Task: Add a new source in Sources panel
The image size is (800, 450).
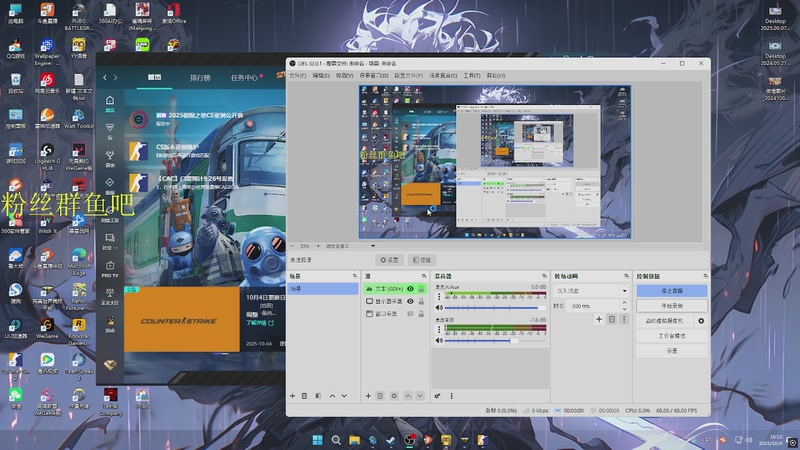Action: pos(368,396)
